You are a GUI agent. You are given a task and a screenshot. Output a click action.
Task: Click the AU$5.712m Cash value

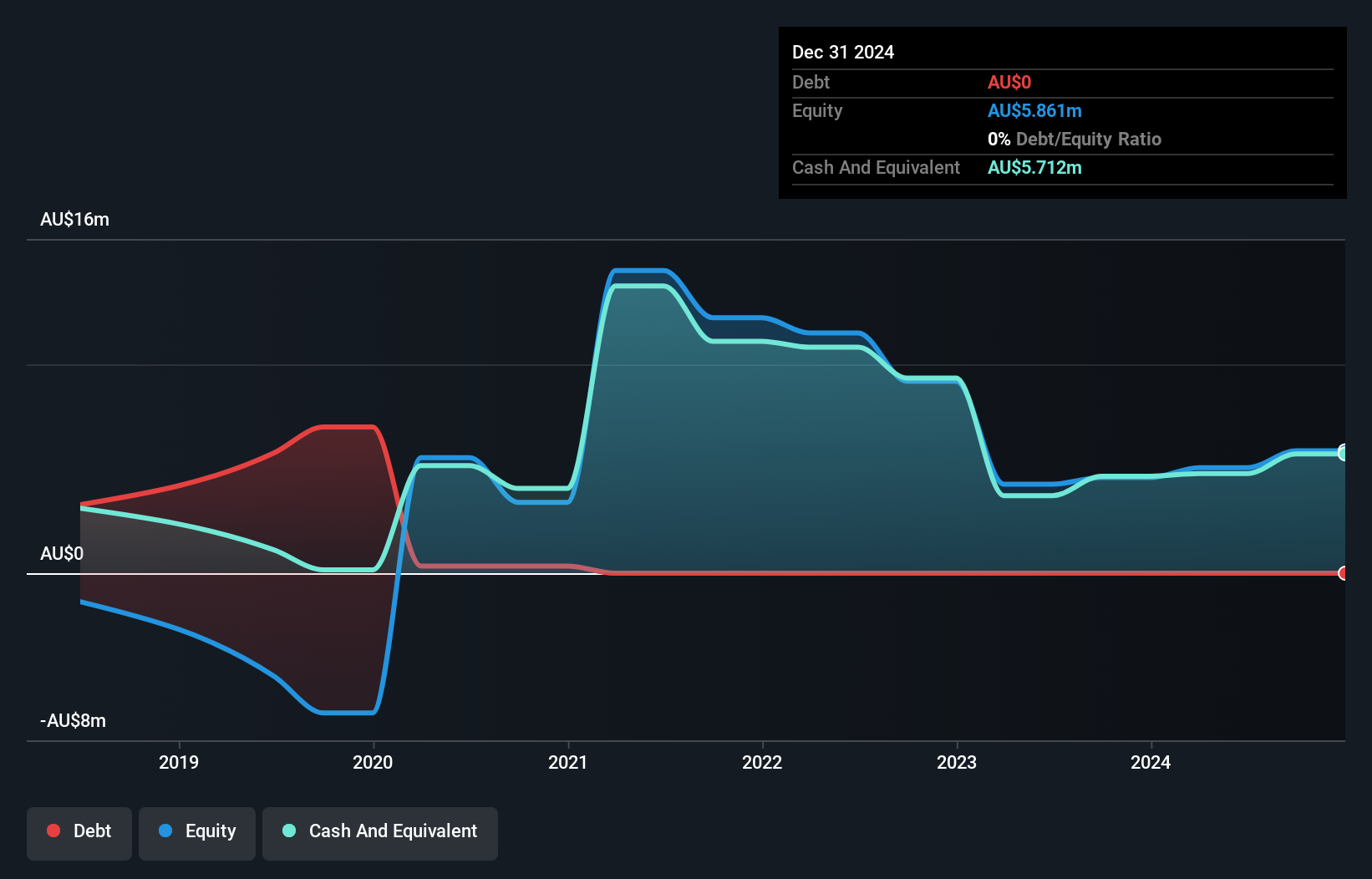pos(1034,167)
